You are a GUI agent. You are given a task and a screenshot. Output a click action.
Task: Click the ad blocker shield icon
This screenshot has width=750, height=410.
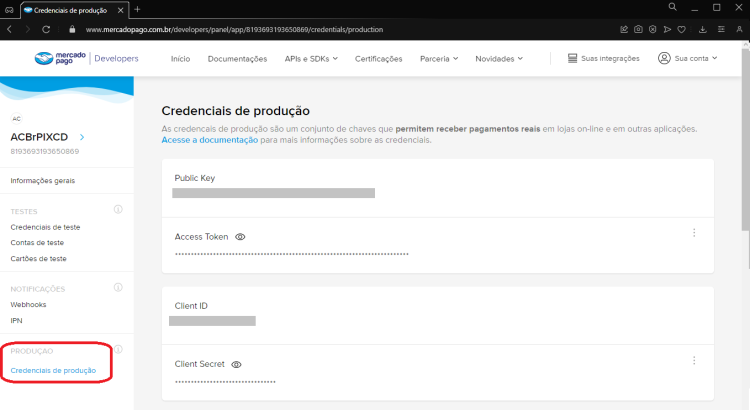tap(652, 29)
